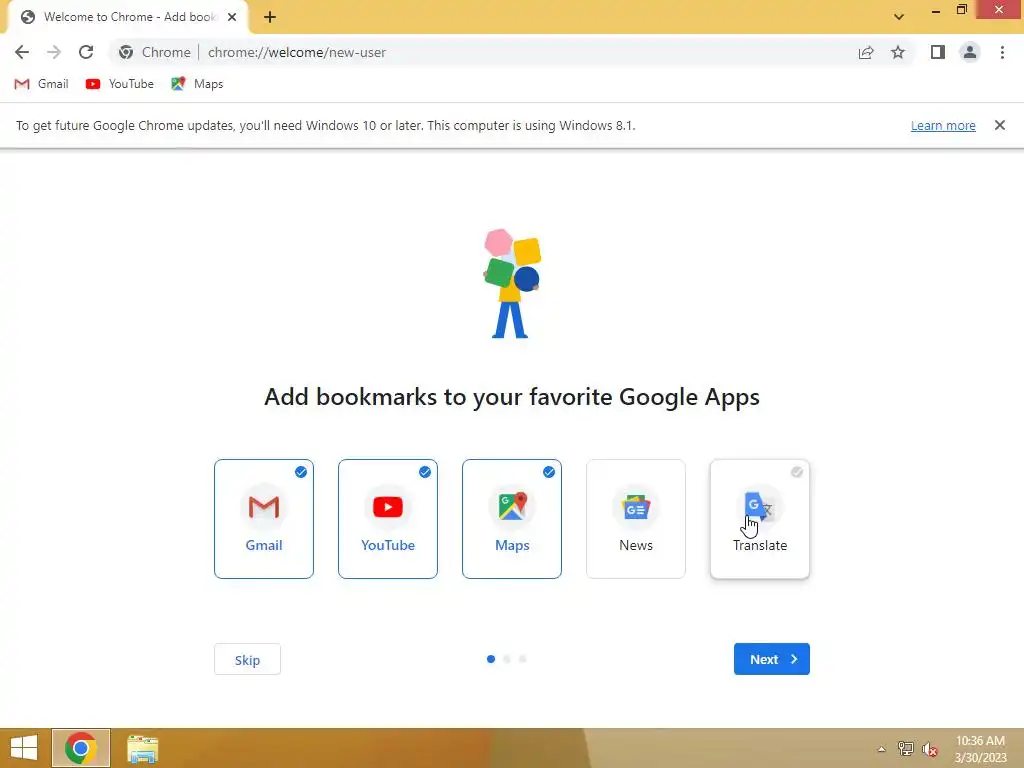1024x768 pixels.
Task: Deselect the YouTube app card
Action: pyautogui.click(x=388, y=519)
